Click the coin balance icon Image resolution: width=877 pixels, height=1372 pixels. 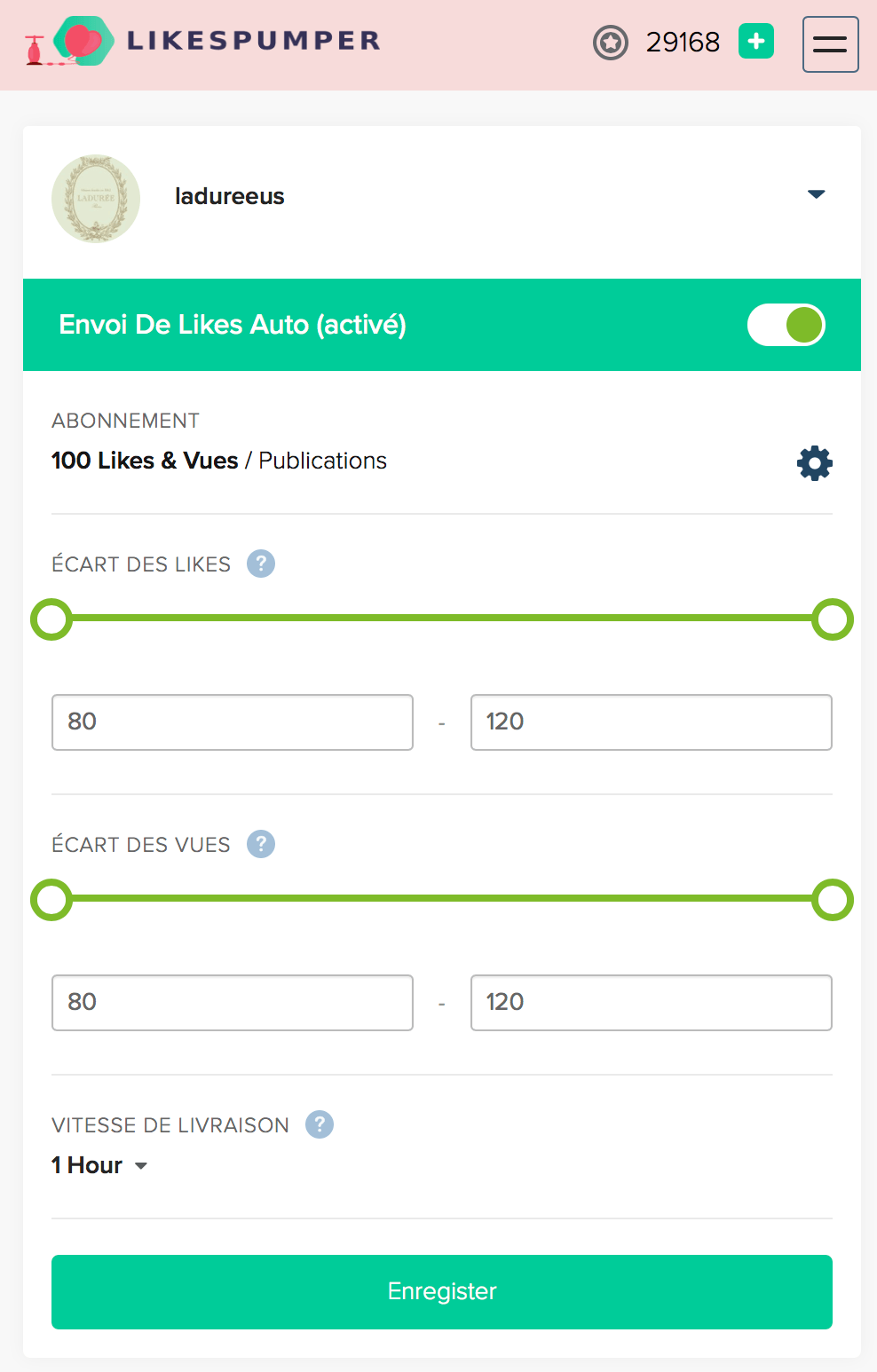(611, 42)
